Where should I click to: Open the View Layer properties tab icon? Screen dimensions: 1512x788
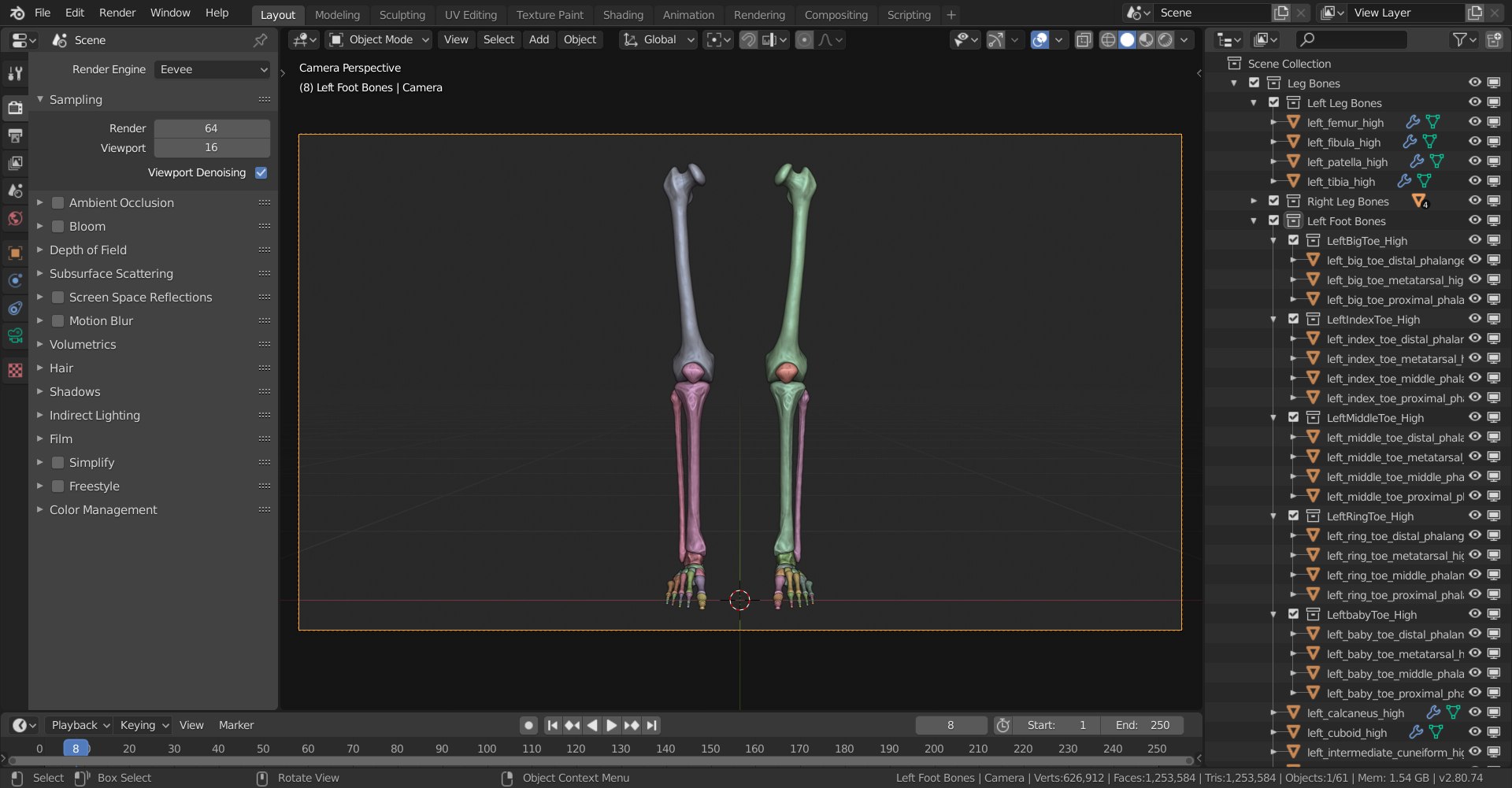pos(15,163)
